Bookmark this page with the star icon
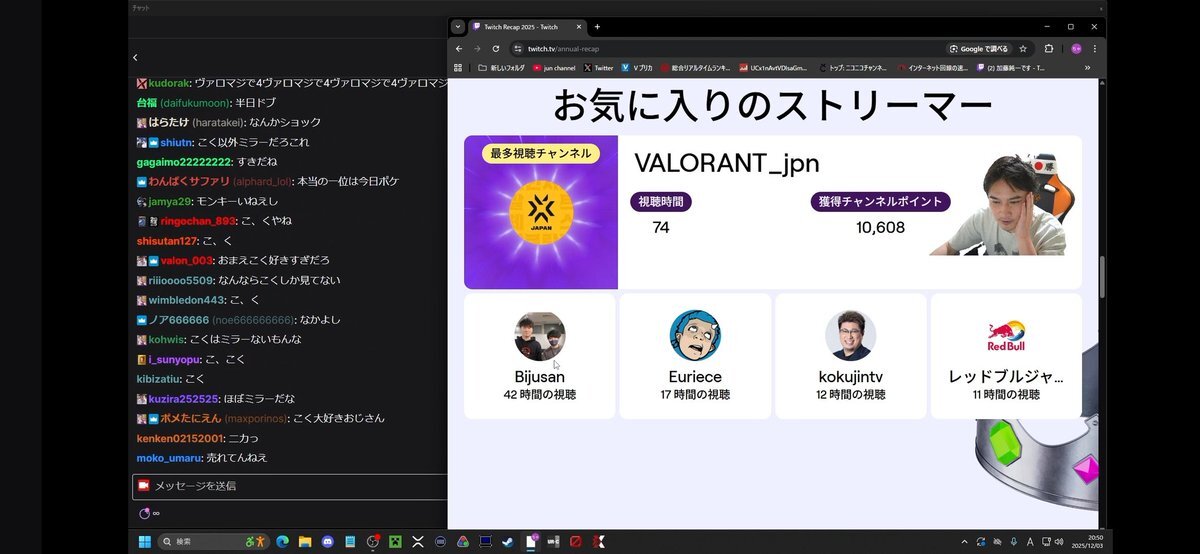Viewport: 1200px width, 554px height. click(1023, 48)
